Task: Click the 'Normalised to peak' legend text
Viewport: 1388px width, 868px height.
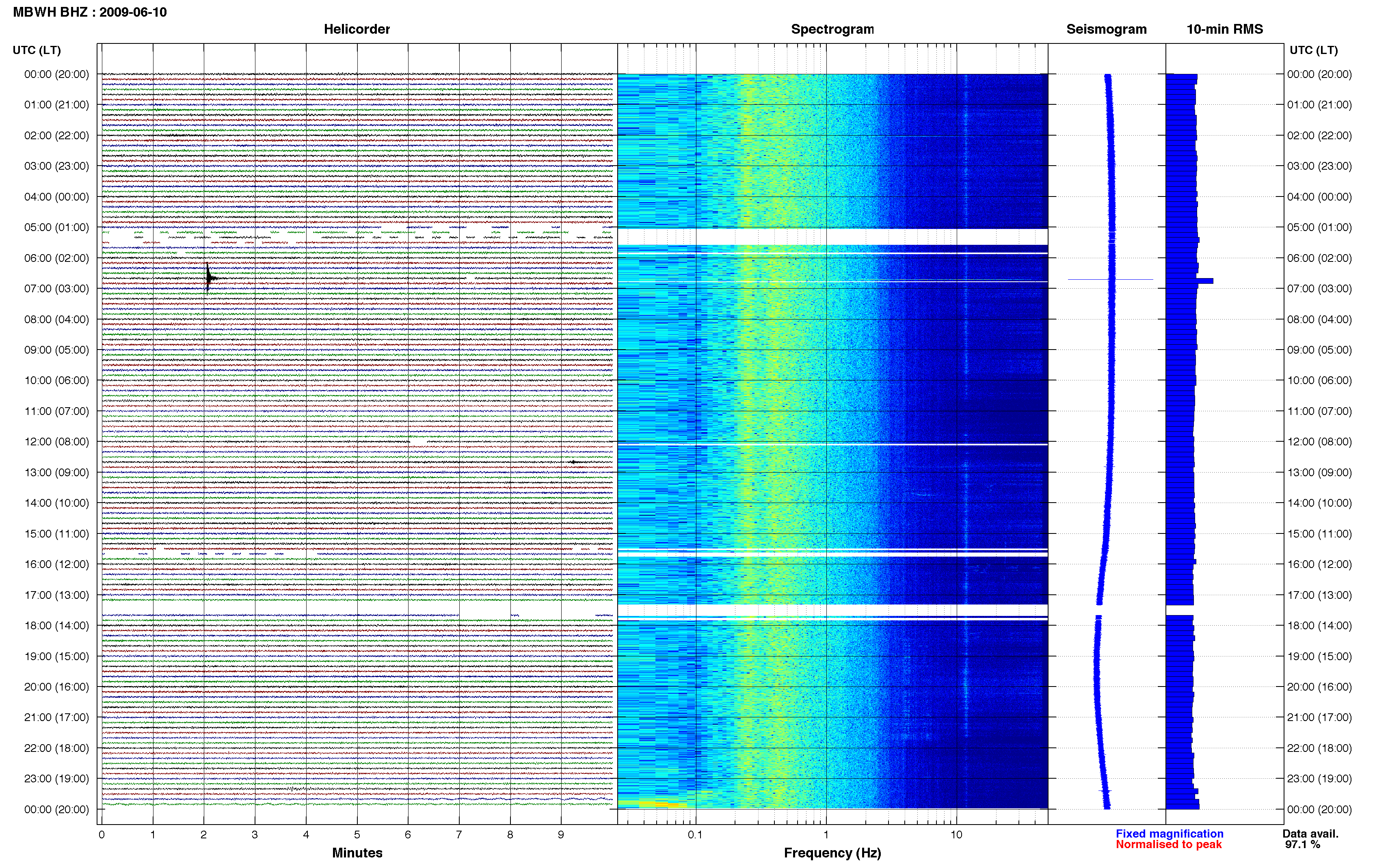Action: (1169, 844)
